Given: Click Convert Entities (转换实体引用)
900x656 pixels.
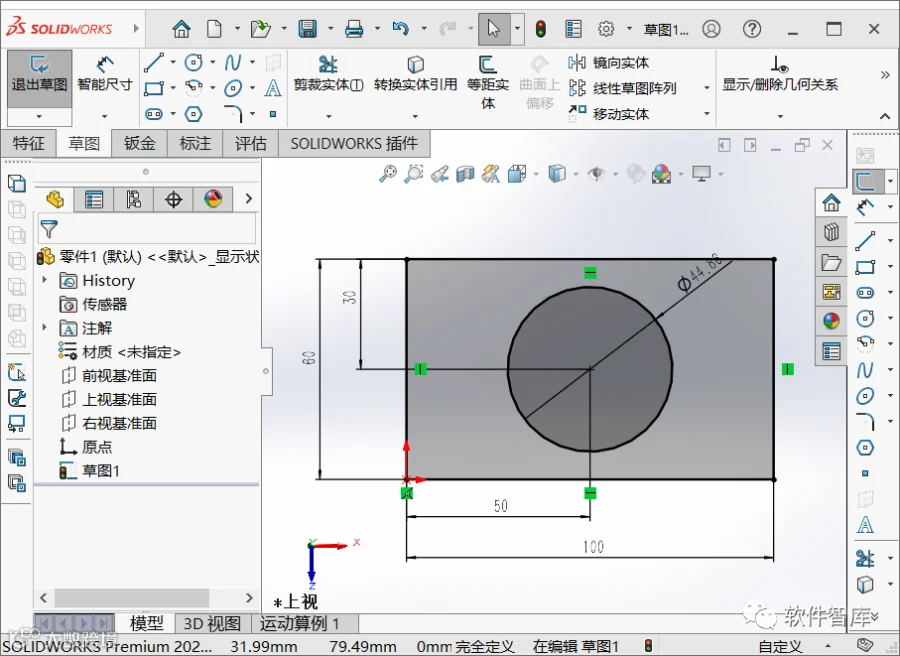Looking at the screenshot, I should (415, 75).
